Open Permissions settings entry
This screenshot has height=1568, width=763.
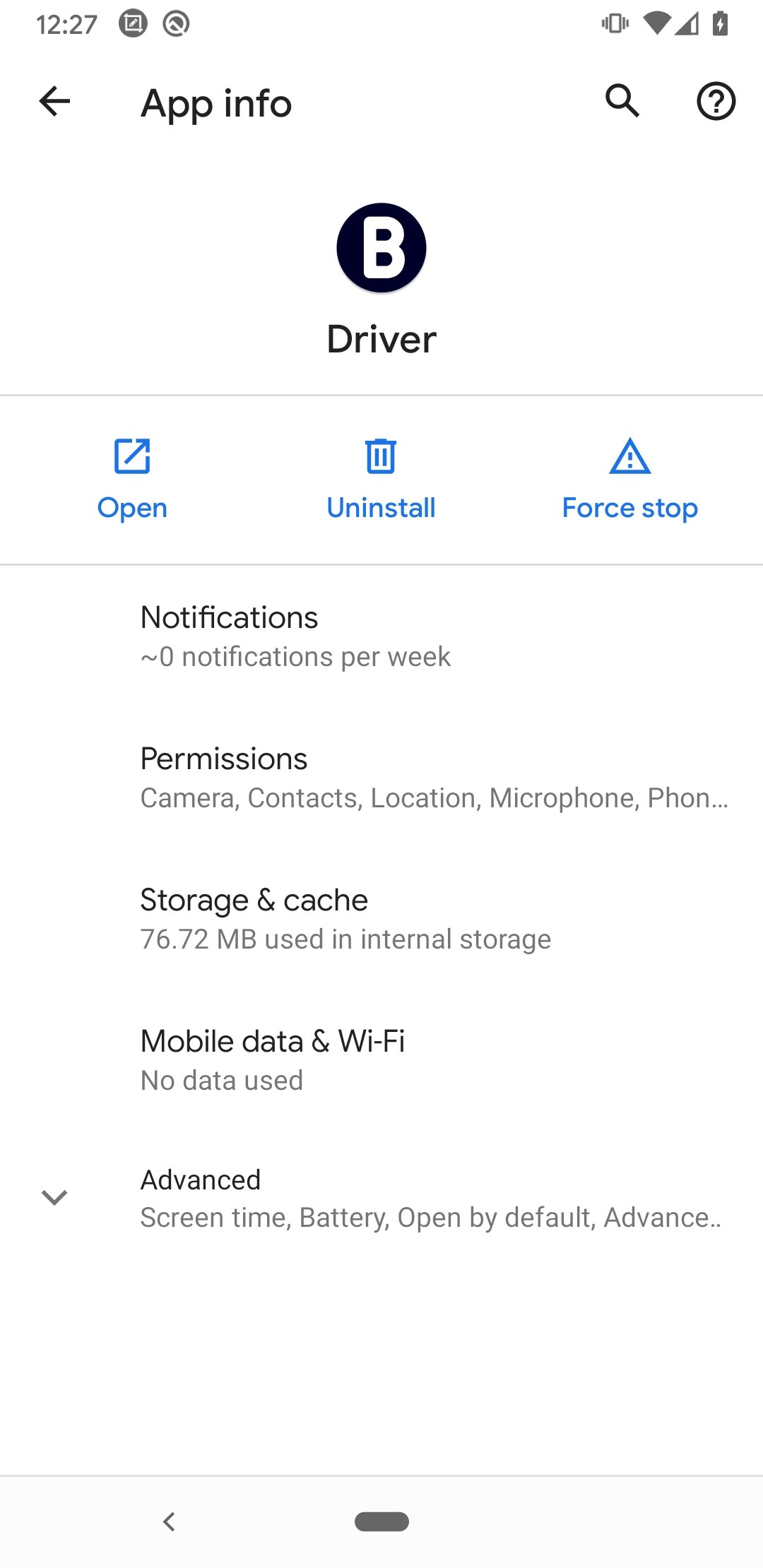coord(381,777)
